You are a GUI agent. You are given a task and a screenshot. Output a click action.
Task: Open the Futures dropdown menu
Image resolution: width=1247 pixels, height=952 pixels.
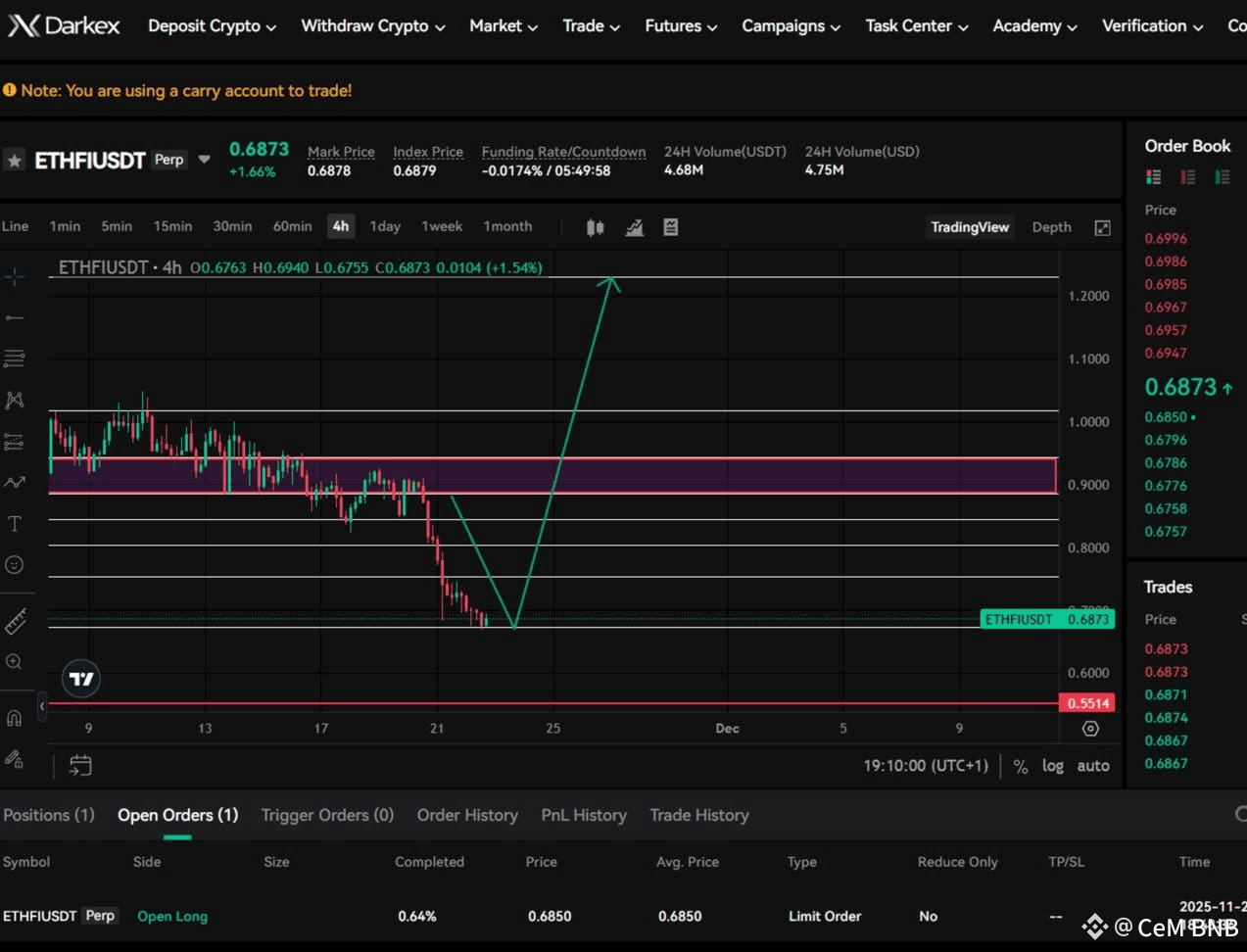pos(681,26)
